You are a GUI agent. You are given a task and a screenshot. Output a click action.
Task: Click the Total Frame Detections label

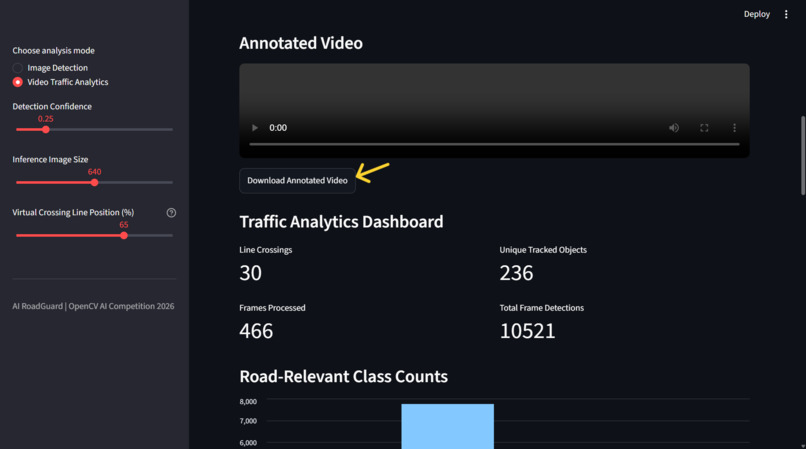point(542,308)
